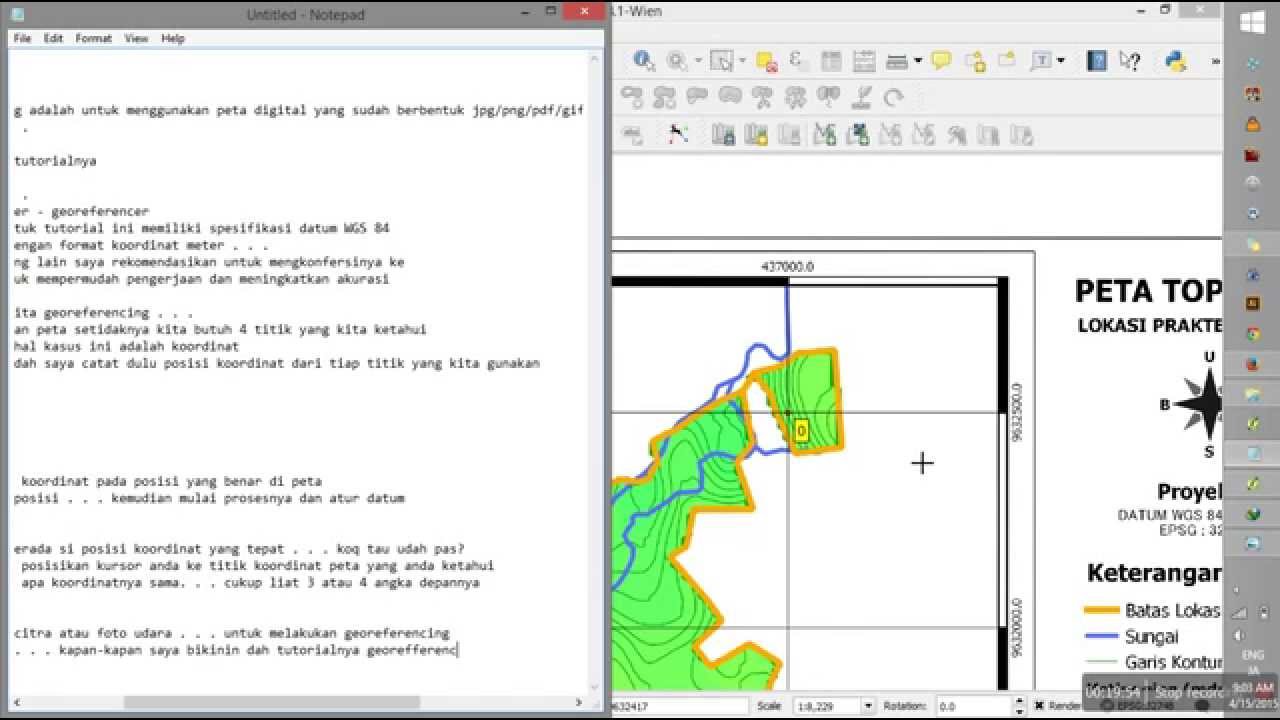The image size is (1280, 720).
Task: Click Deselect Features from All Layers icon
Action: (767, 61)
